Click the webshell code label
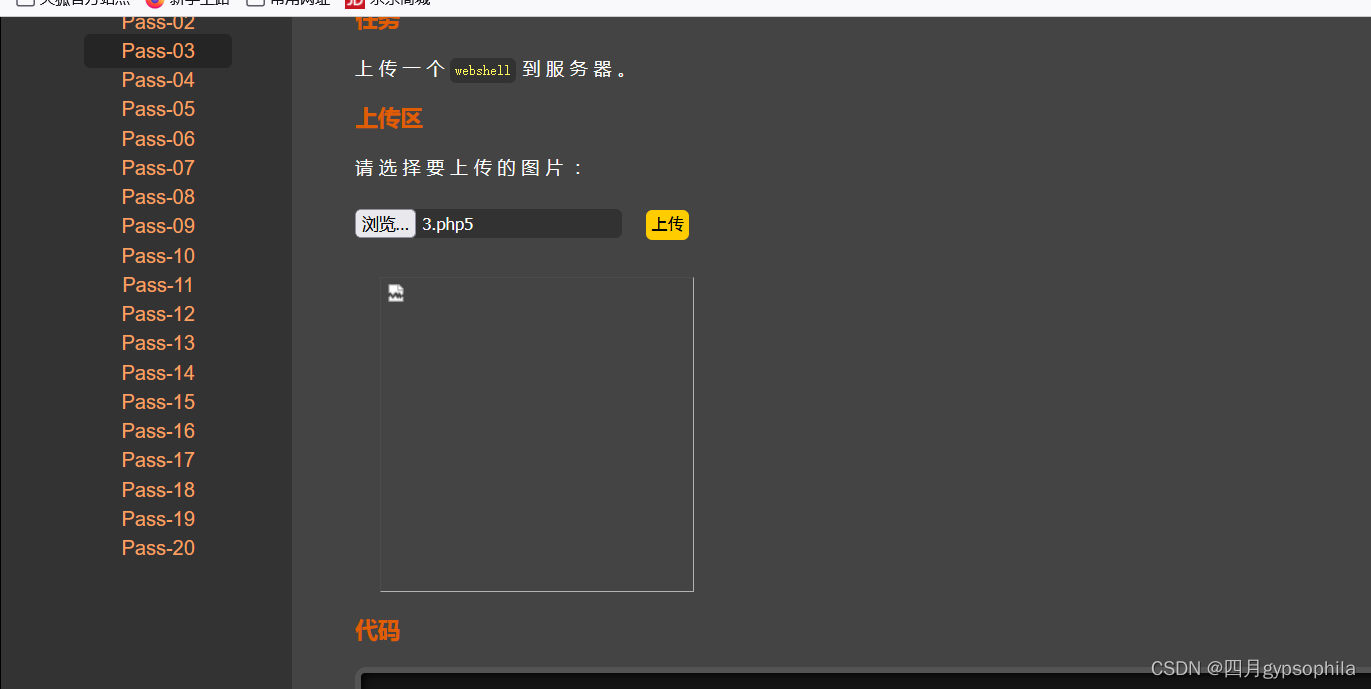The image size is (1371, 689). 483,71
